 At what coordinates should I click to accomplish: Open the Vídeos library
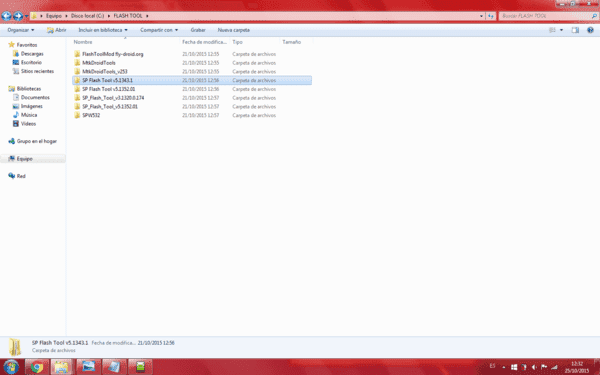coord(28,124)
